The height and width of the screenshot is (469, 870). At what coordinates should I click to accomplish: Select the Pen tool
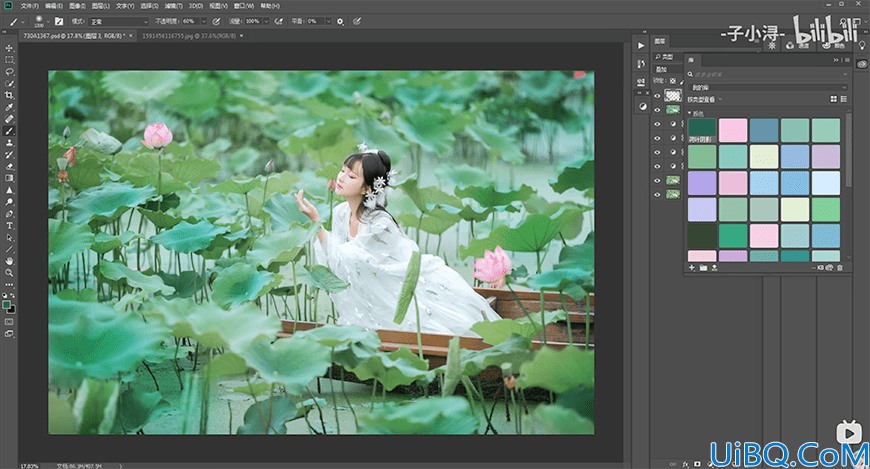(9, 214)
